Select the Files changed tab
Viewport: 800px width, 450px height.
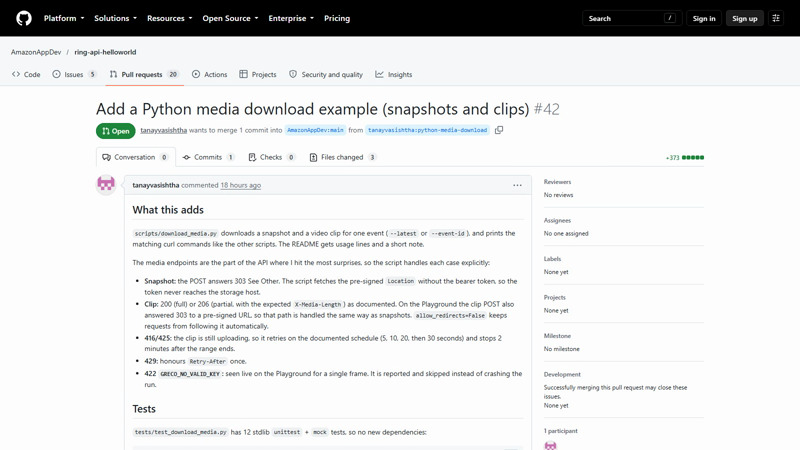click(343, 157)
